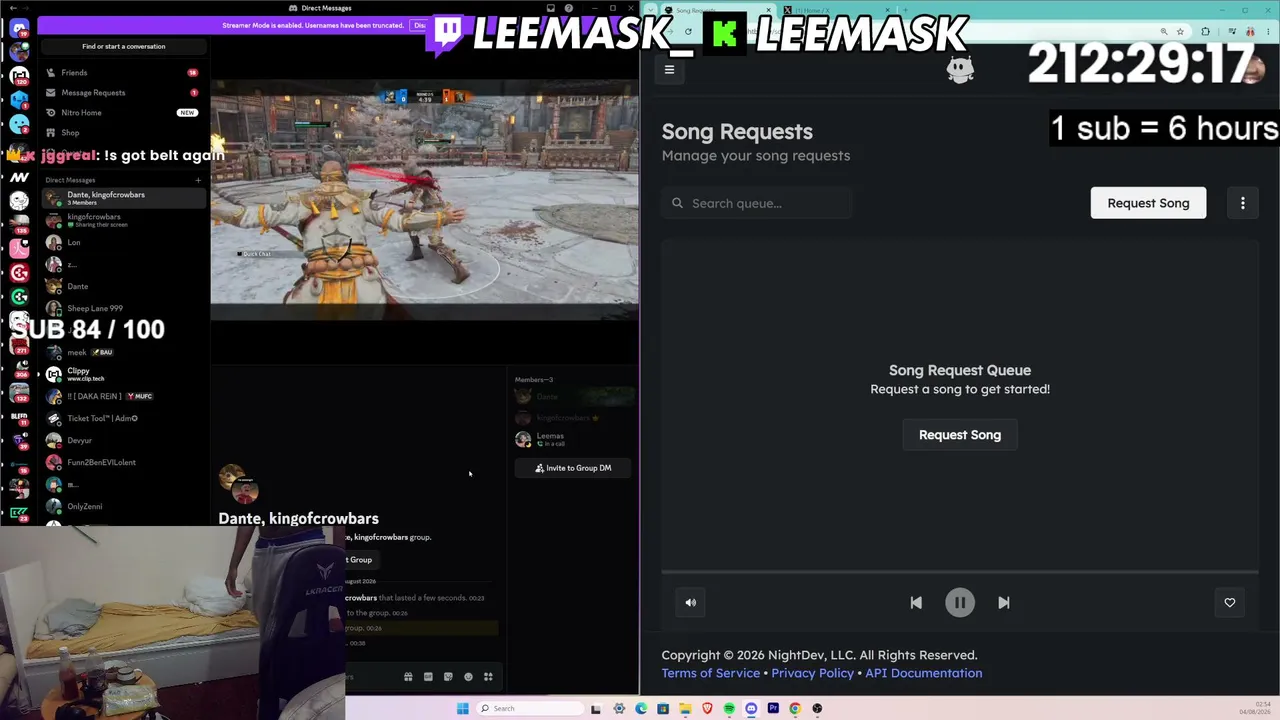Screen dimensions: 1280x720
Task: Open Nitro Home in Discord
Action: (122, 113)
